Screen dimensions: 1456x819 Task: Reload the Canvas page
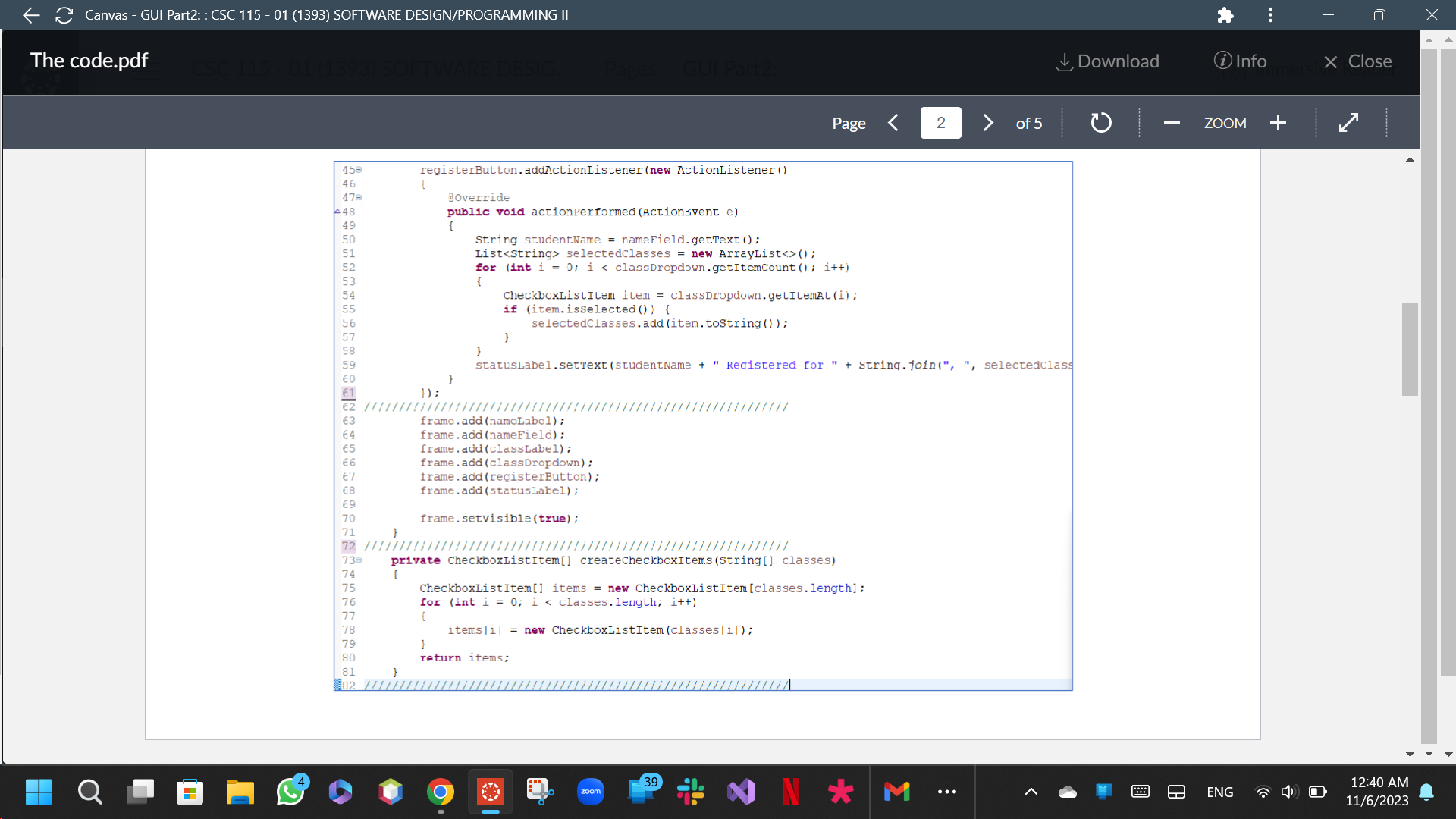(x=64, y=14)
